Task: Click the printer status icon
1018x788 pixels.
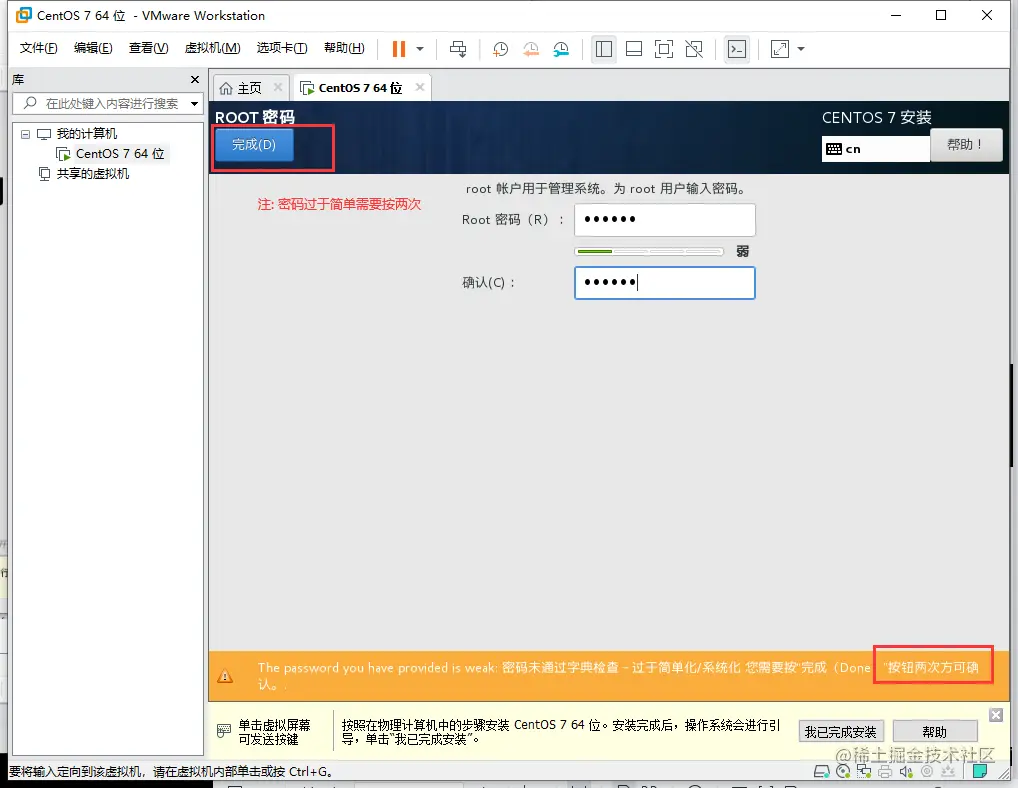Action: 885,771
